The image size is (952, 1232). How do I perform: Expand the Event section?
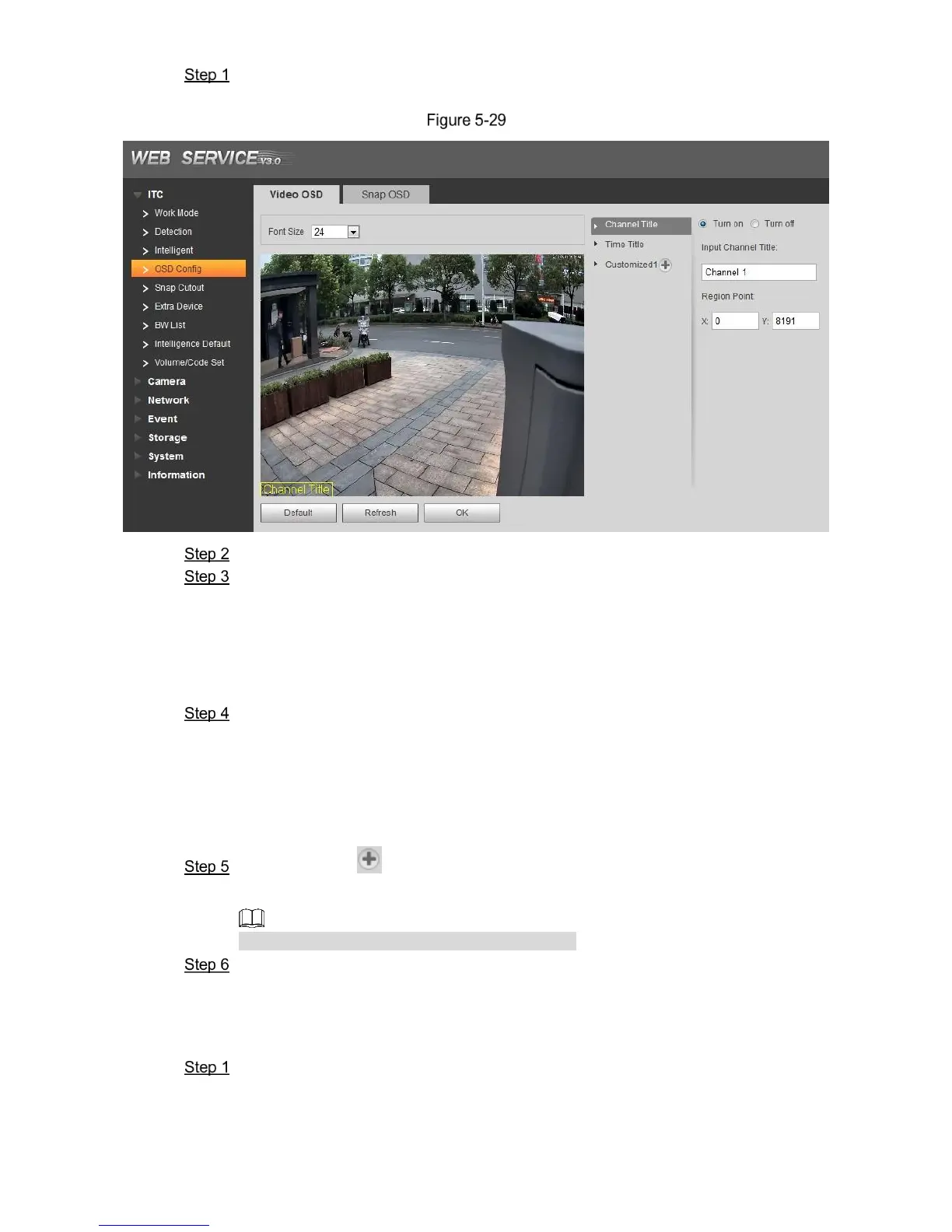(138, 418)
